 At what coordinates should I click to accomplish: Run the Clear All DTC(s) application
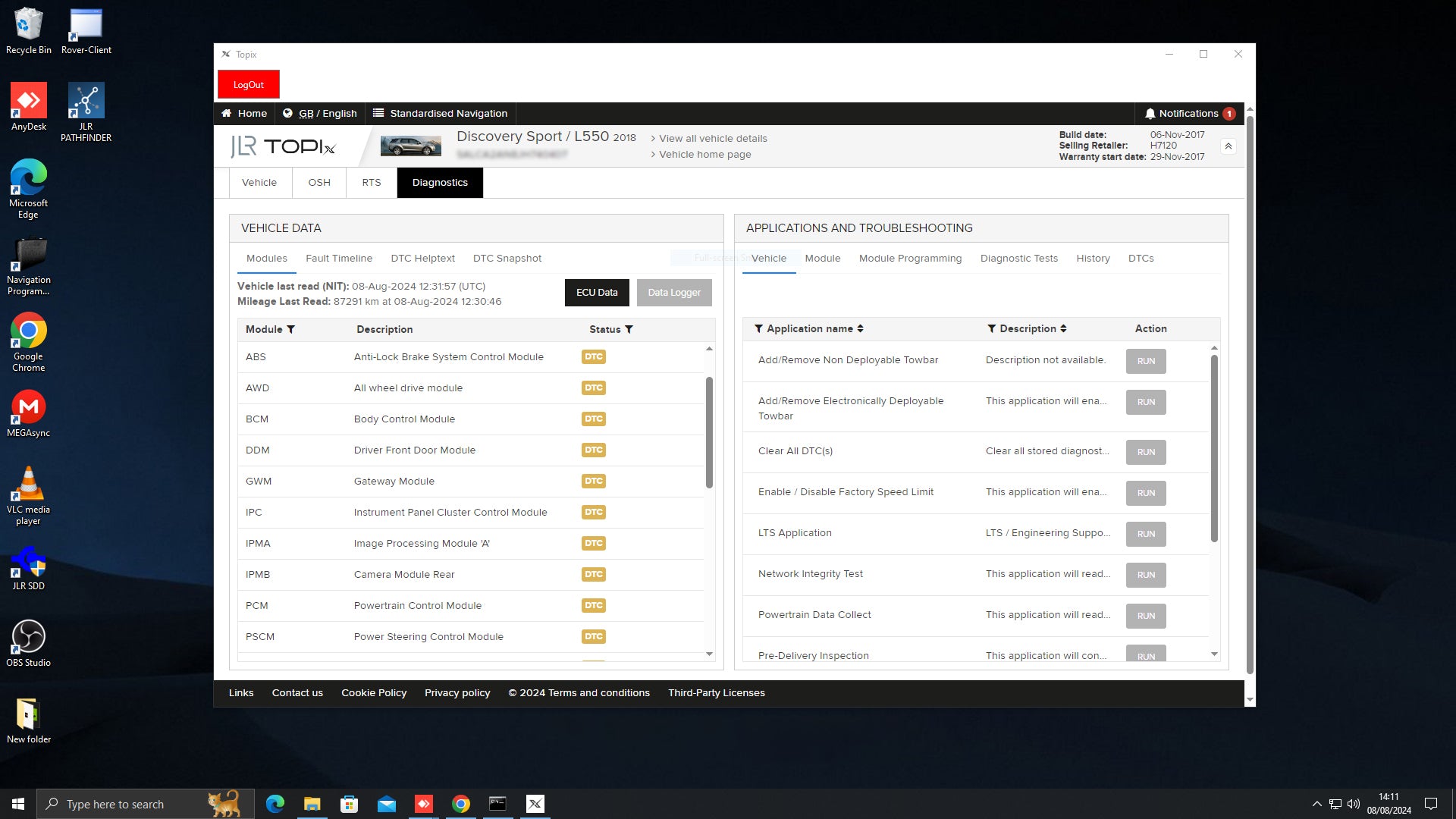point(1146,452)
